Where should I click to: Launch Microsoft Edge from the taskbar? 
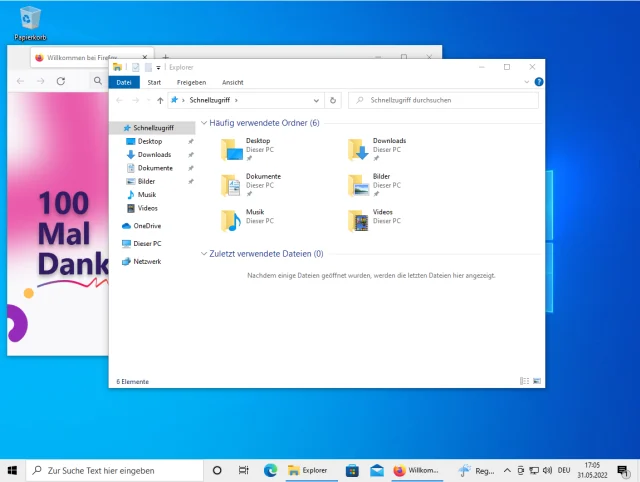(x=270, y=470)
